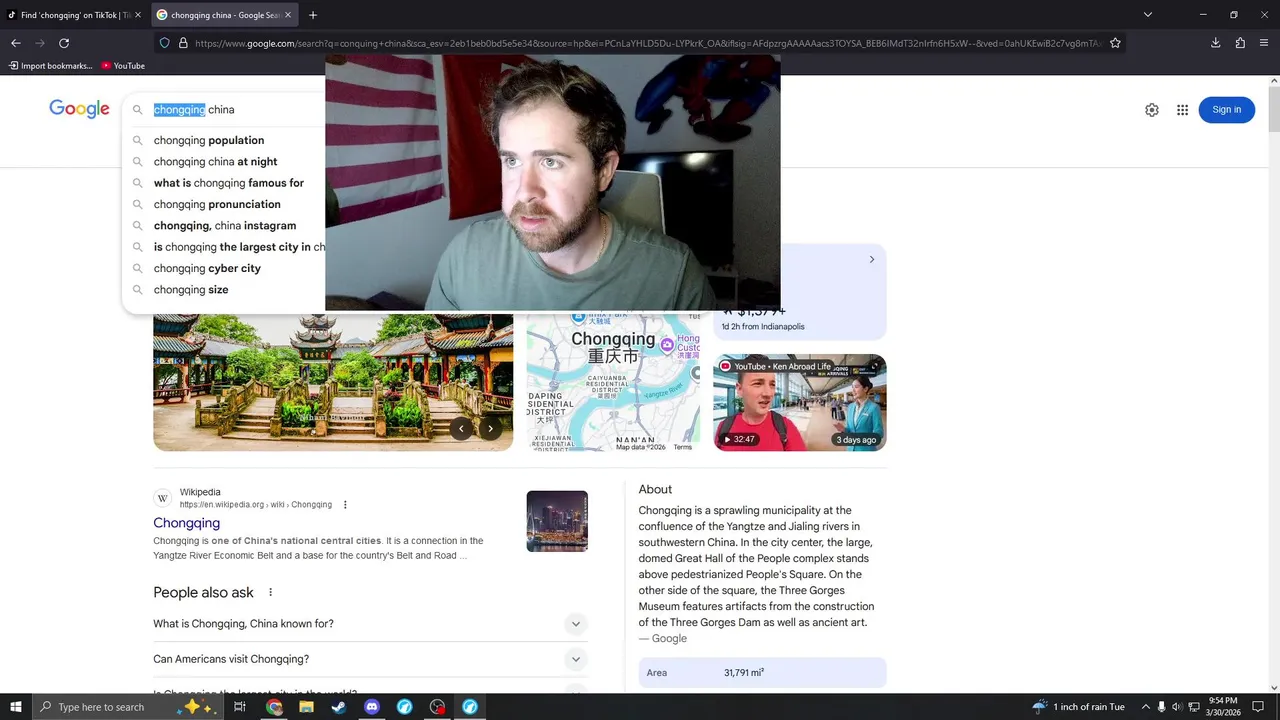Open People also ask options menu
The height and width of the screenshot is (720, 1280).
point(270,592)
